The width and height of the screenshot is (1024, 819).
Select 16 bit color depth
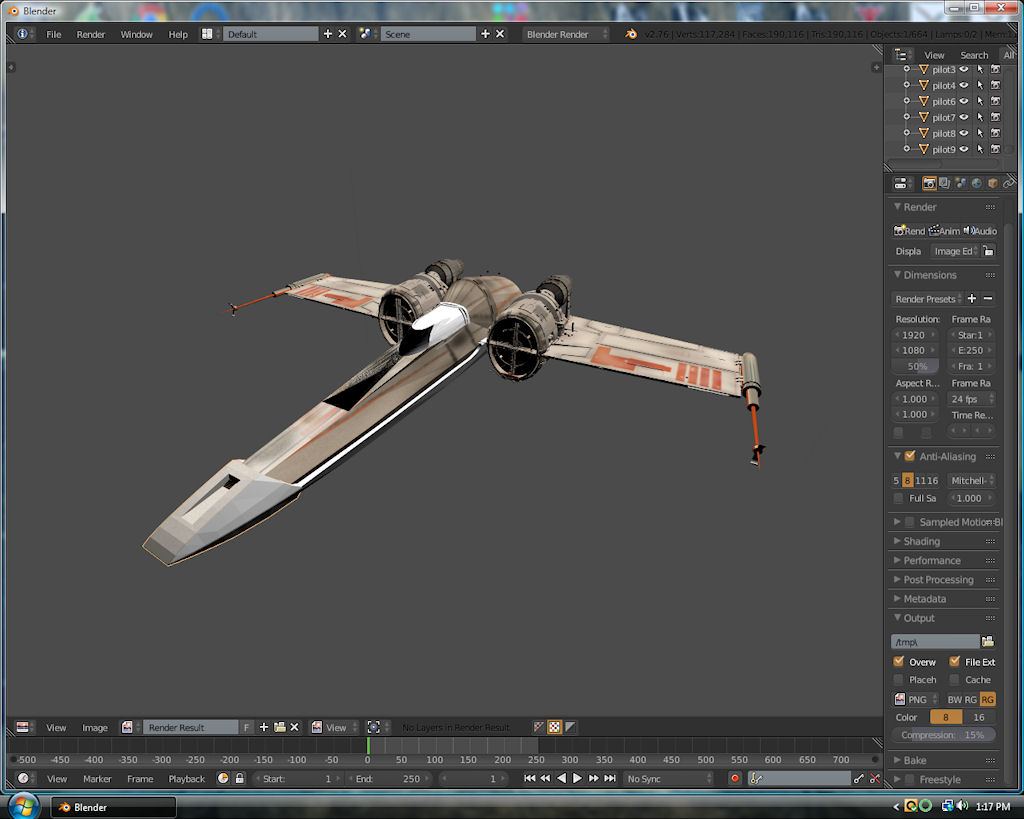click(x=979, y=717)
